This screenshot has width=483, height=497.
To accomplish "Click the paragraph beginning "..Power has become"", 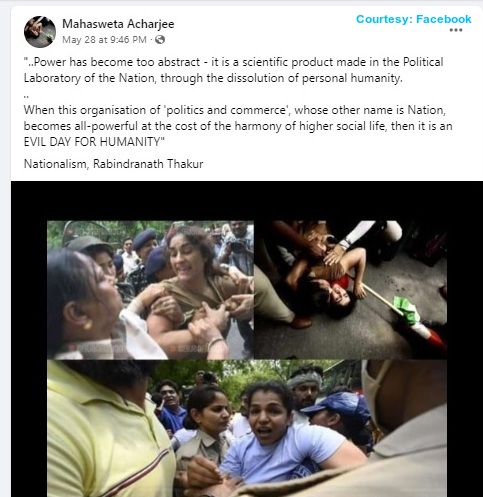I will coord(233,70).
